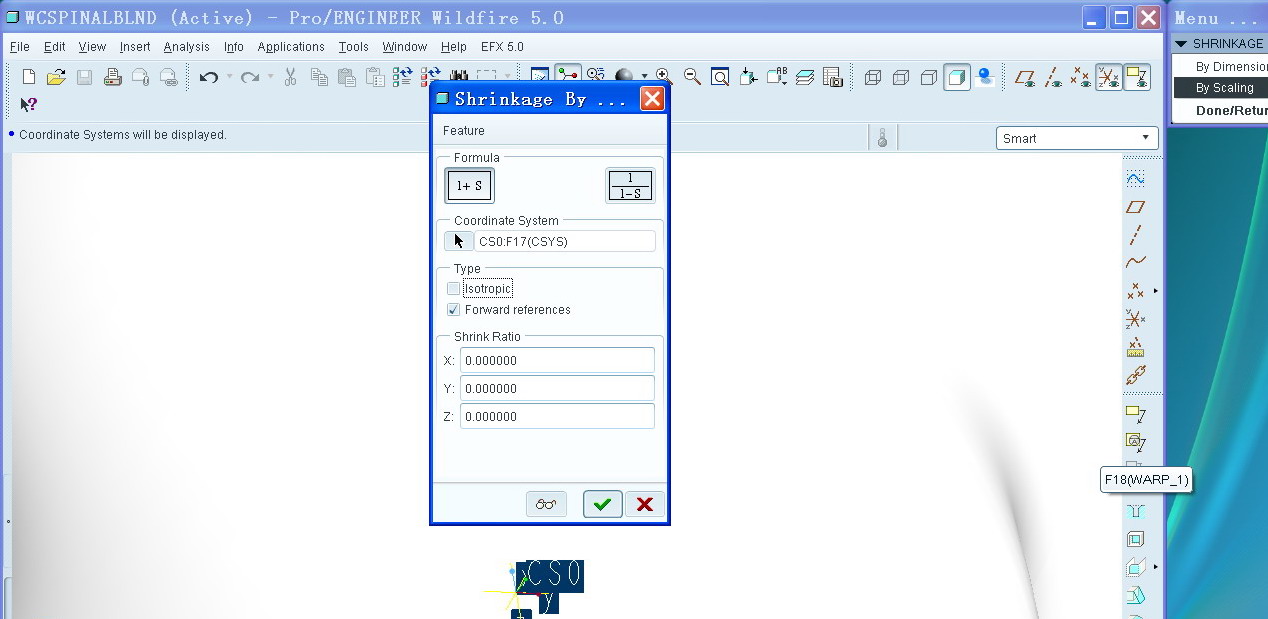The image size is (1268, 619).
Task: Open the Feature menu in shrinkage dialog
Action: click(x=464, y=131)
